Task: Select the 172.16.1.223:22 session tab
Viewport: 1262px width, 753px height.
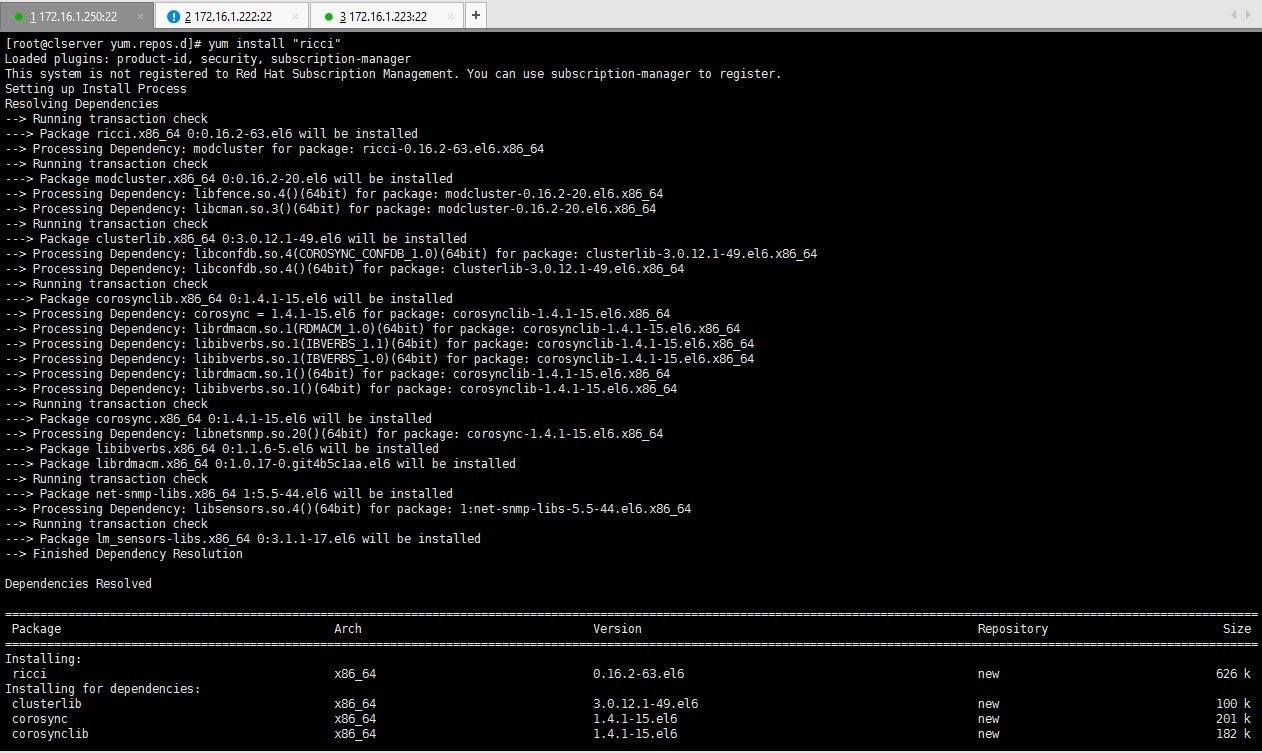Action: [383, 16]
